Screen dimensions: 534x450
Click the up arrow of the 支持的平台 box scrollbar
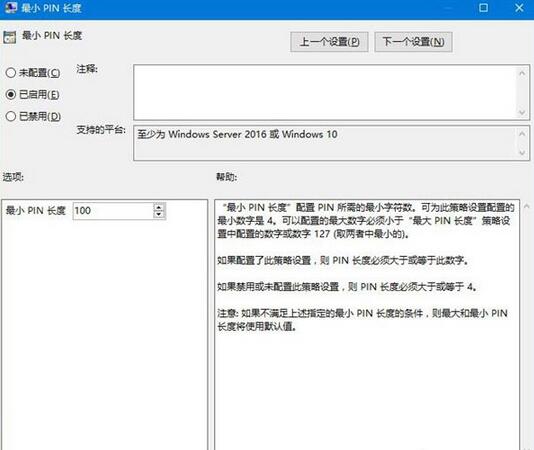[x=522, y=134]
